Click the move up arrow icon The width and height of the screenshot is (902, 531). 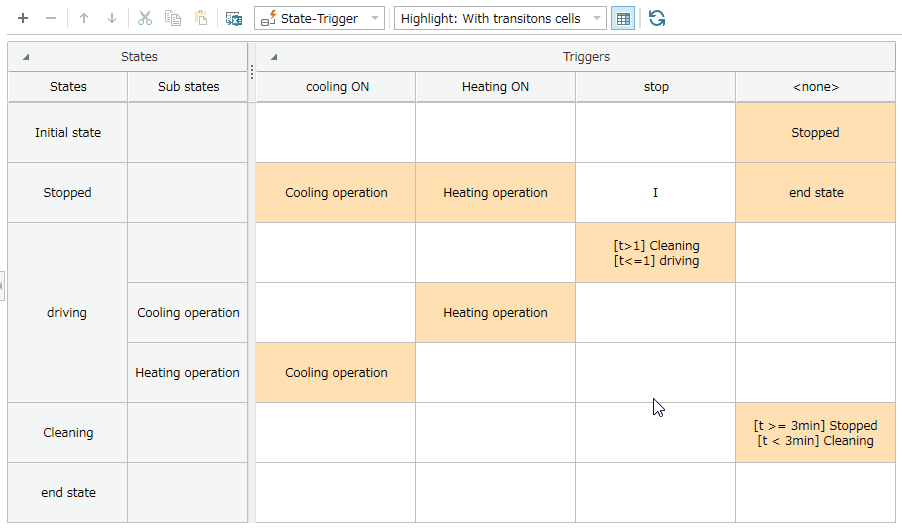point(84,18)
